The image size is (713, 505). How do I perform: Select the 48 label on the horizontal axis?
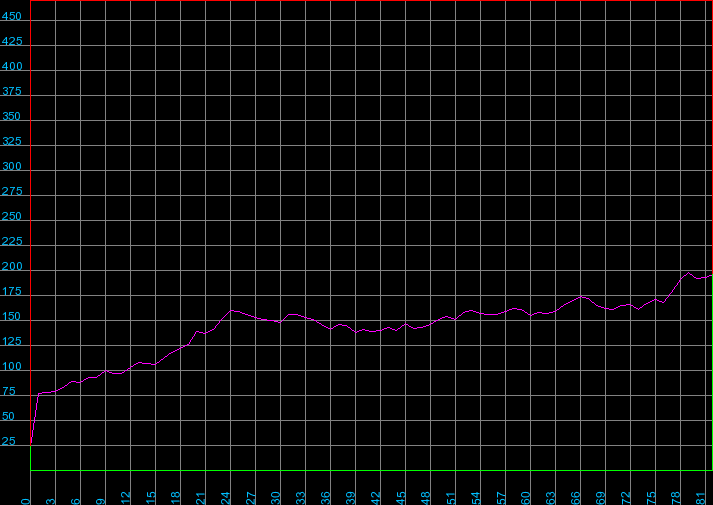click(426, 498)
